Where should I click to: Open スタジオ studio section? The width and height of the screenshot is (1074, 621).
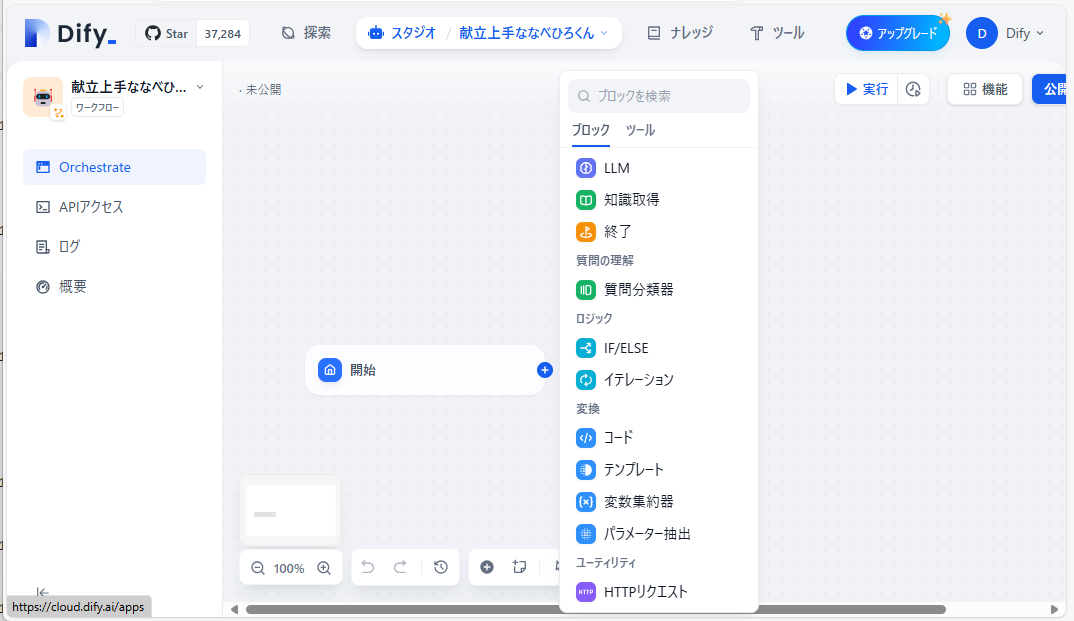(403, 33)
